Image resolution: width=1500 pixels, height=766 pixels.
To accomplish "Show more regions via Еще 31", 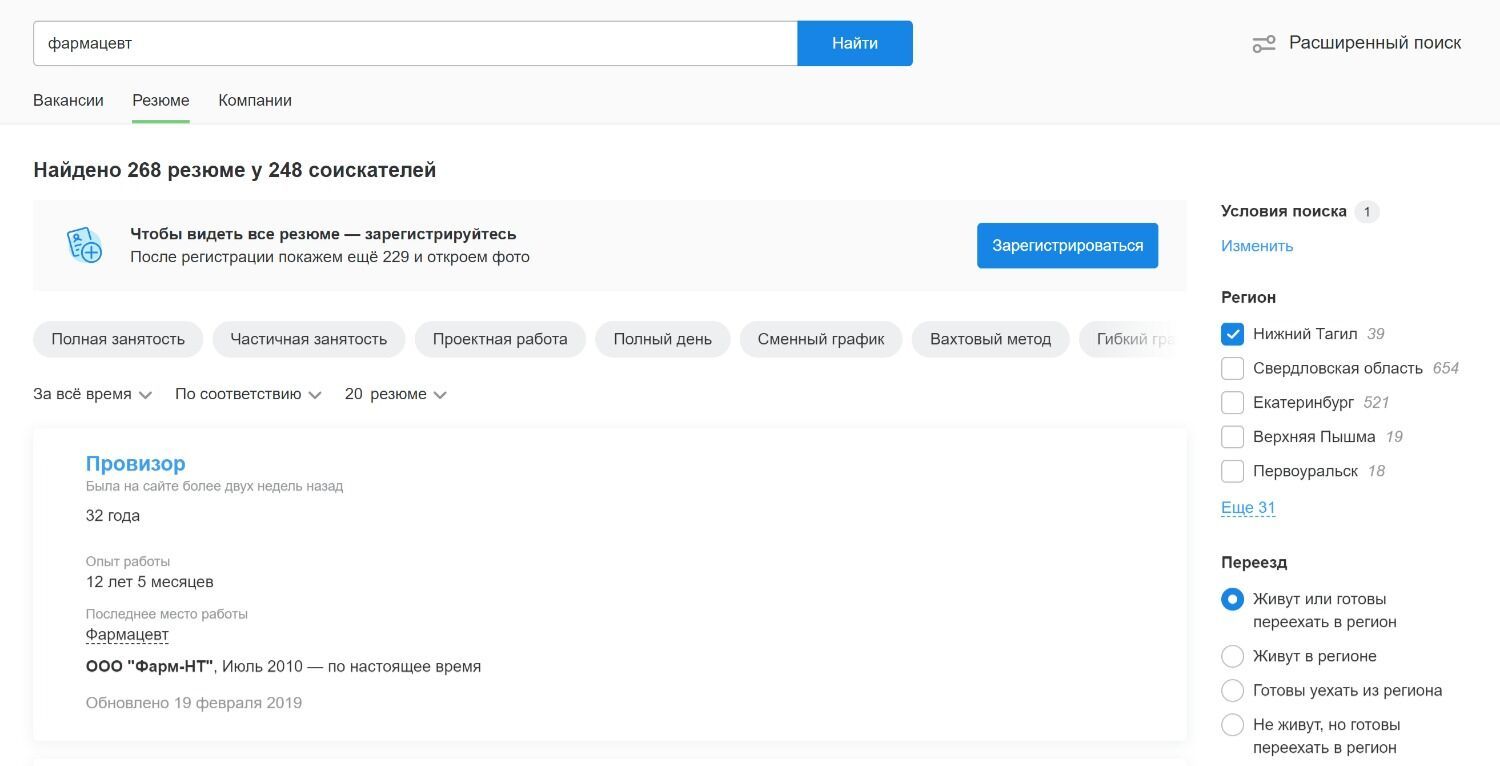I will (x=1247, y=508).
